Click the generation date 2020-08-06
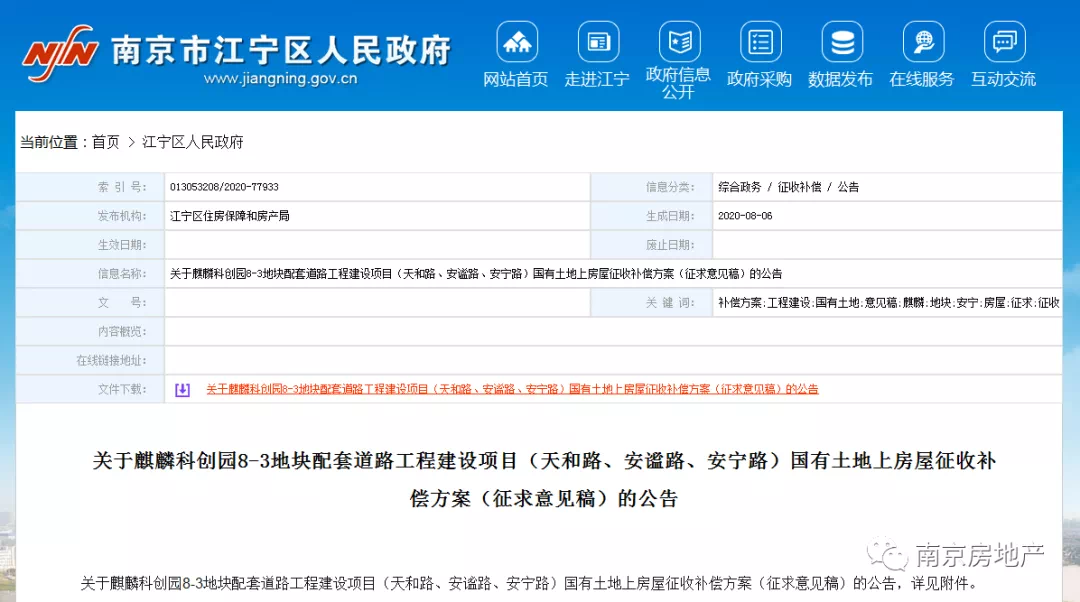Viewport: 1080px width, 602px height. pos(745,216)
